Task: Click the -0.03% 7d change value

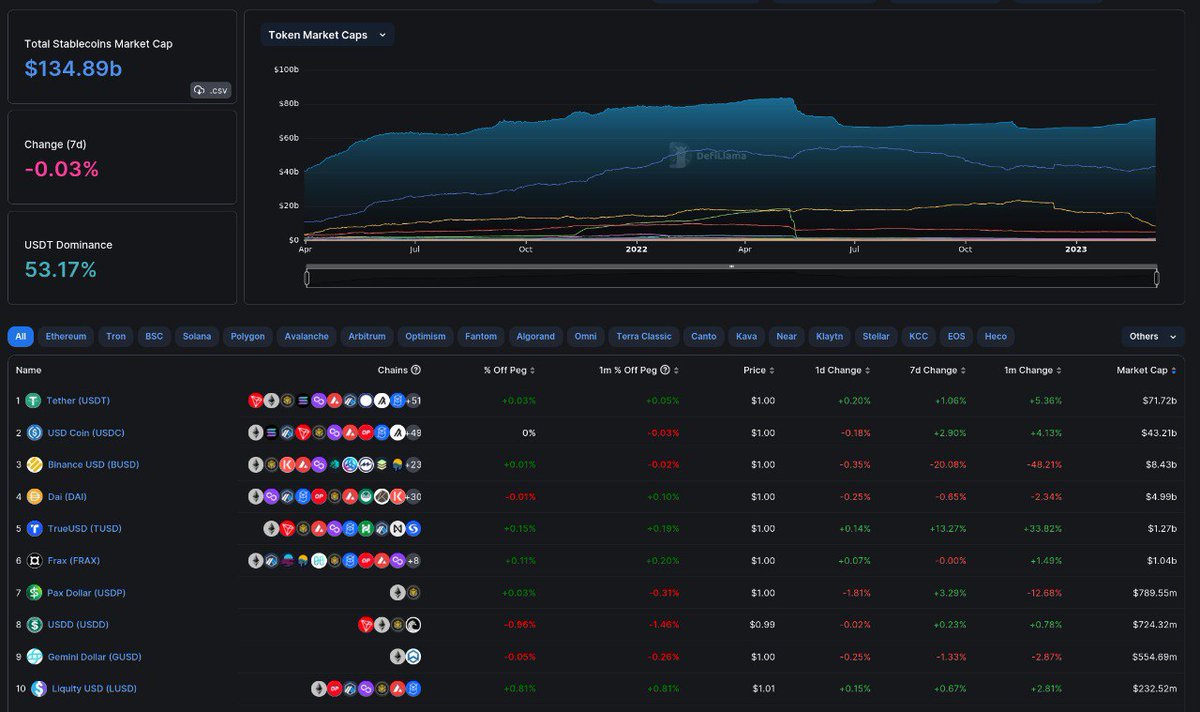Action: [x=62, y=169]
